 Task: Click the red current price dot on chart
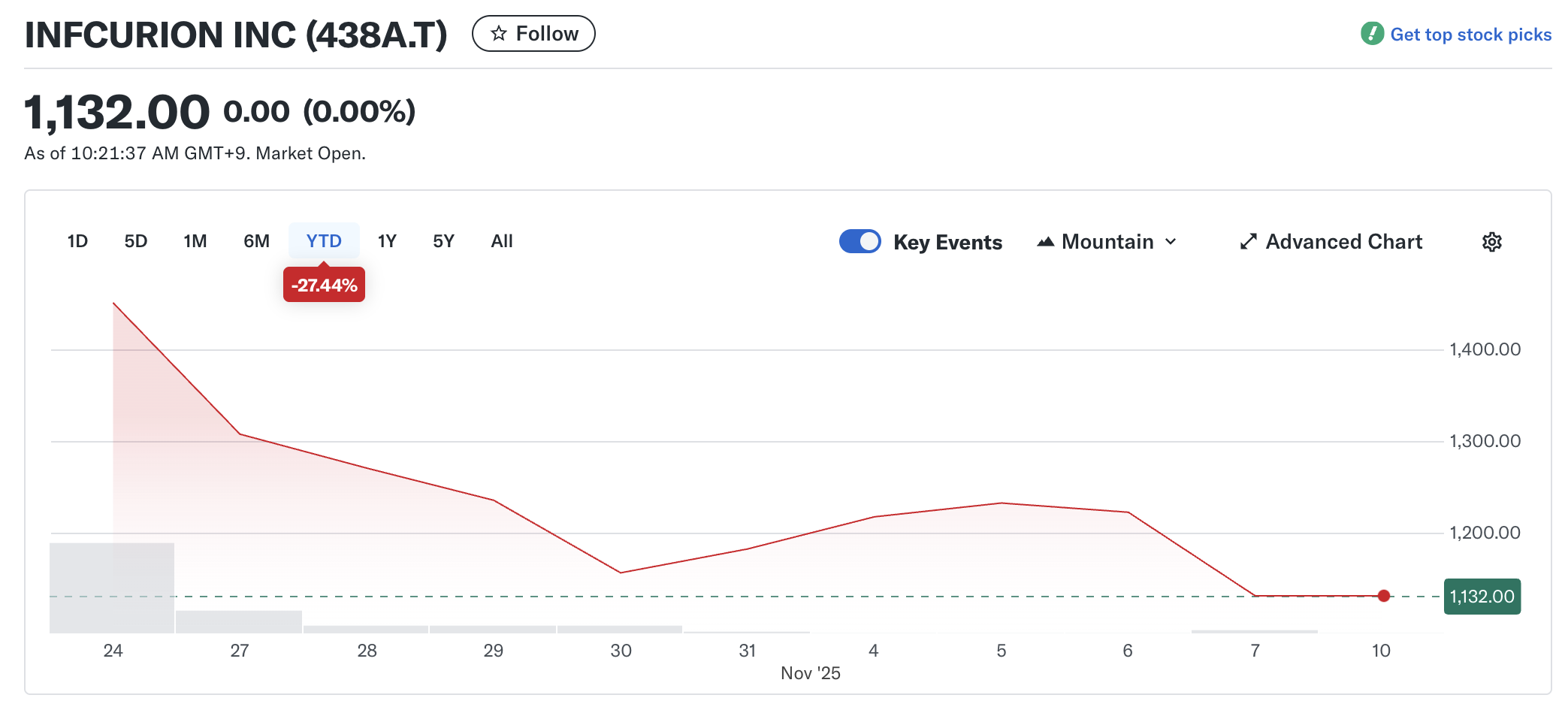click(x=1383, y=596)
